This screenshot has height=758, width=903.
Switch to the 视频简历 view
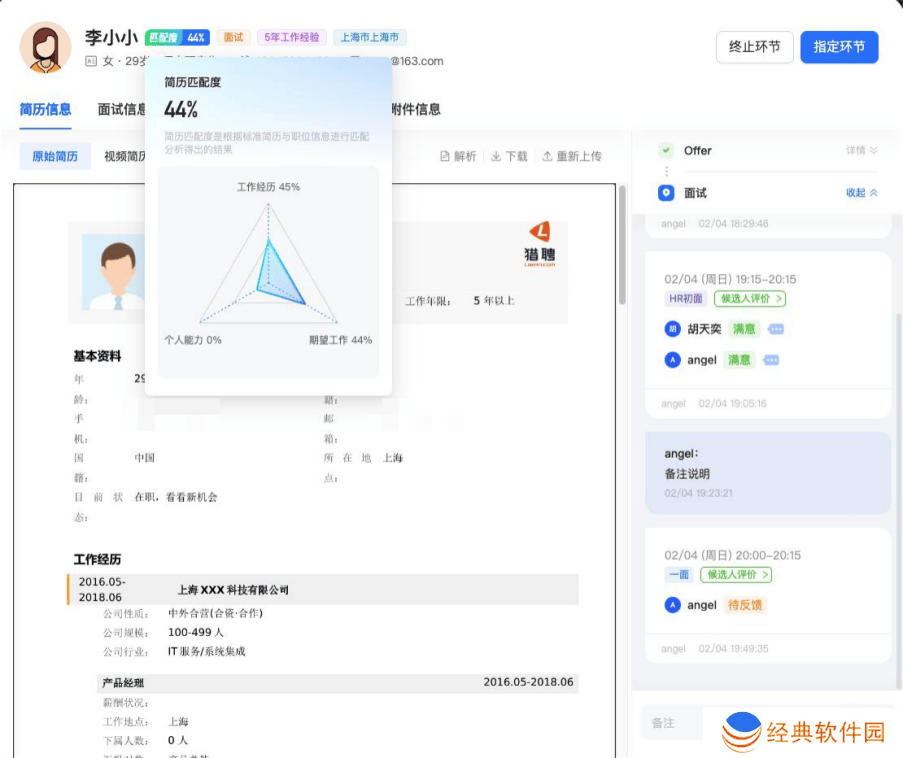126,157
